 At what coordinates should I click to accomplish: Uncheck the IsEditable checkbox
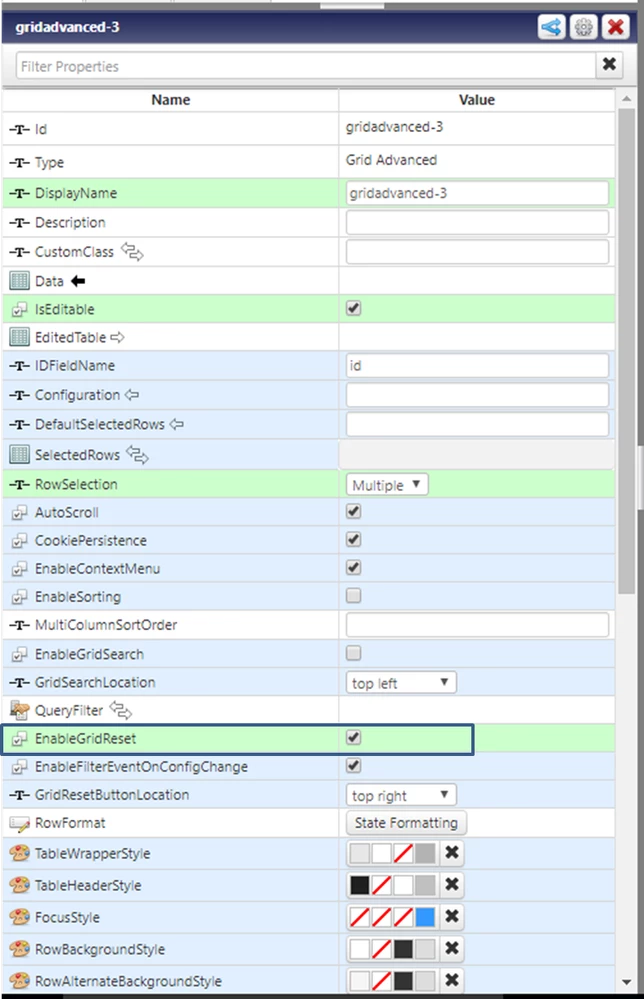click(354, 308)
